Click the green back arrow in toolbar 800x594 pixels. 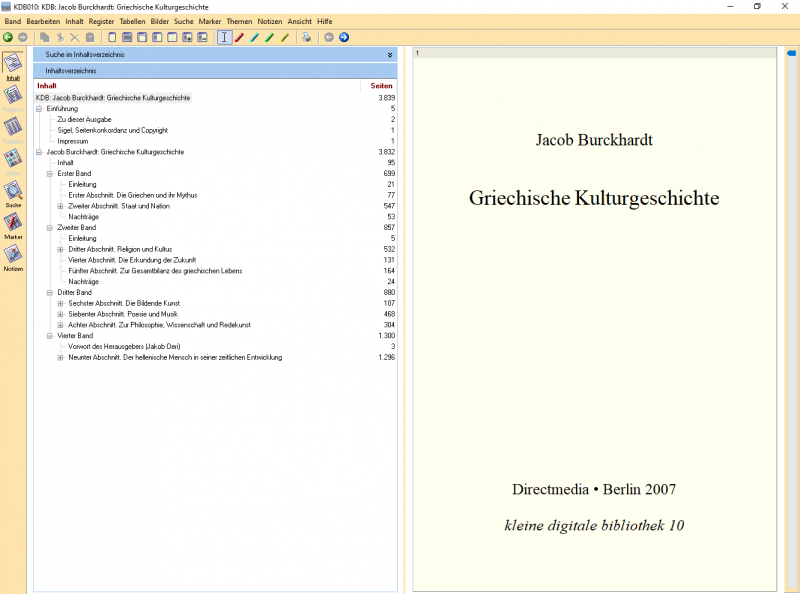pos(8,37)
